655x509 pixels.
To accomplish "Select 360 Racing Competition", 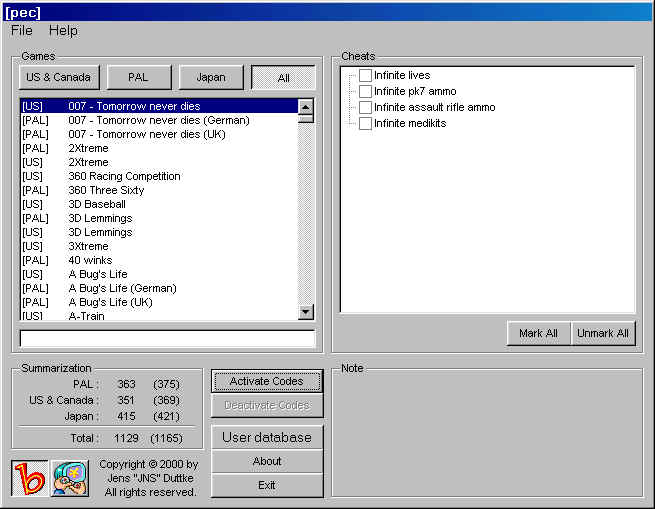I will (159, 176).
